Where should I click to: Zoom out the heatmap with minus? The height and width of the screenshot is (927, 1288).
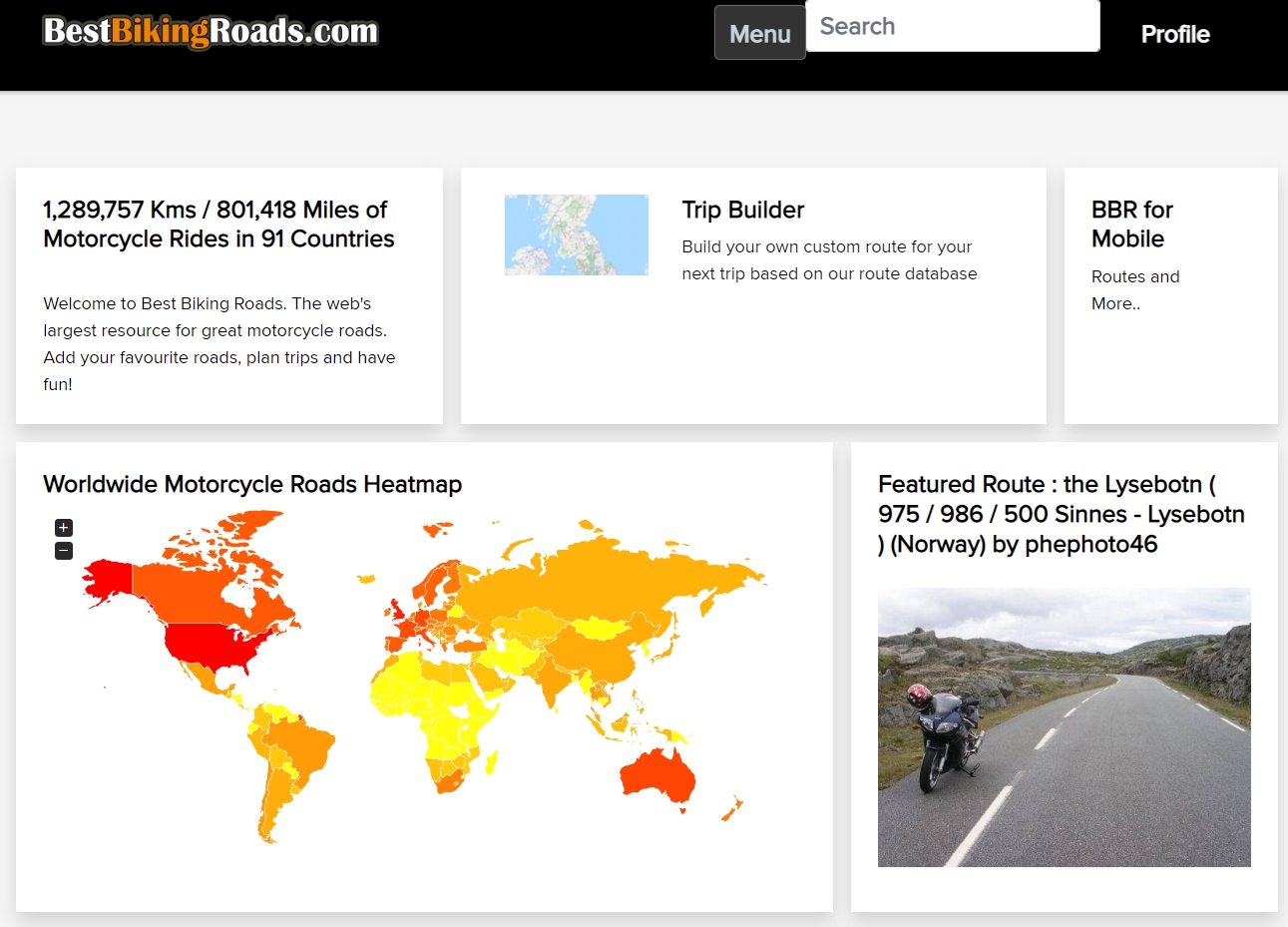64,551
